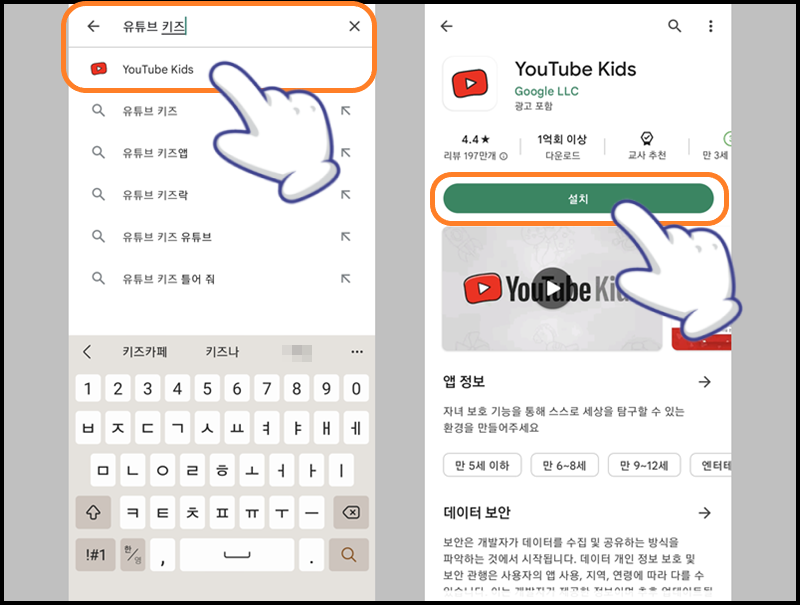View the 4.4 star rating reviews
Image resolution: width=800 pixels, height=605 pixels.
tap(476, 139)
